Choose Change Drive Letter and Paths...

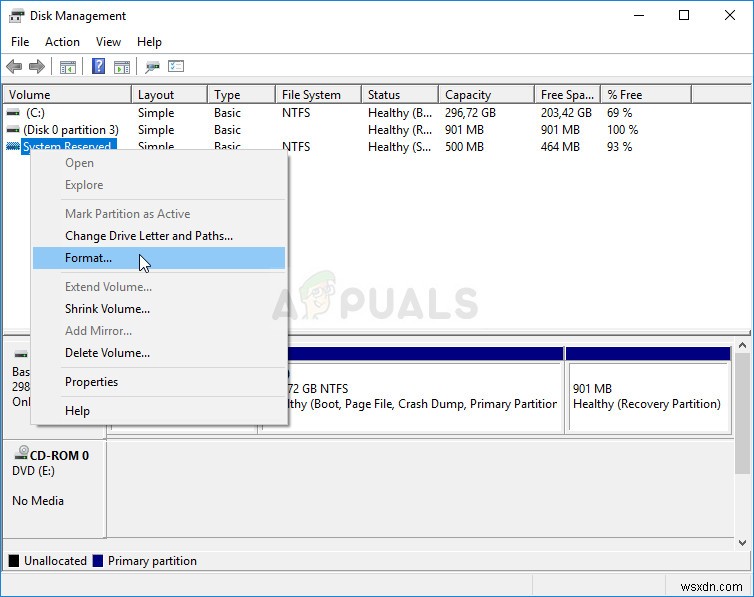pos(159,236)
